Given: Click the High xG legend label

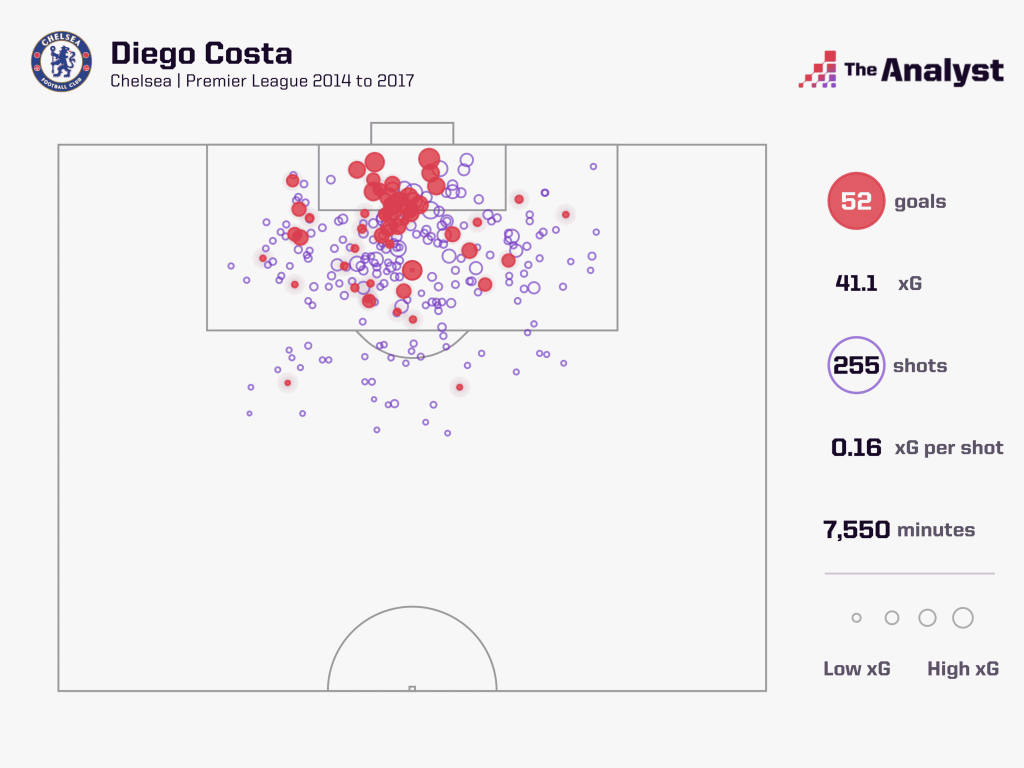Looking at the screenshot, I should click(x=963, y=669).
